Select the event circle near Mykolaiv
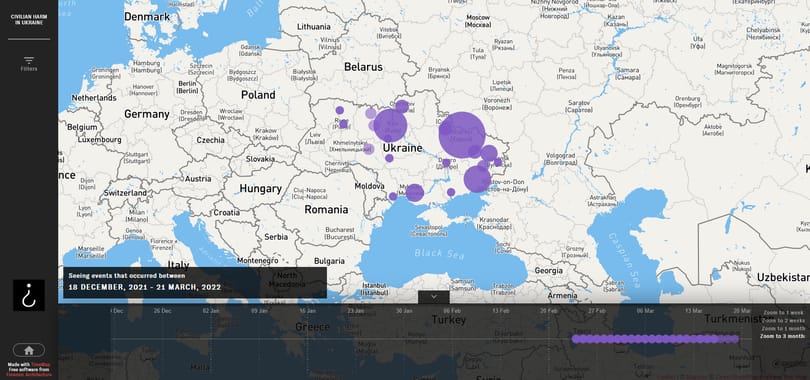This screenshot has height=380, width=810. [x=414, y=193]
